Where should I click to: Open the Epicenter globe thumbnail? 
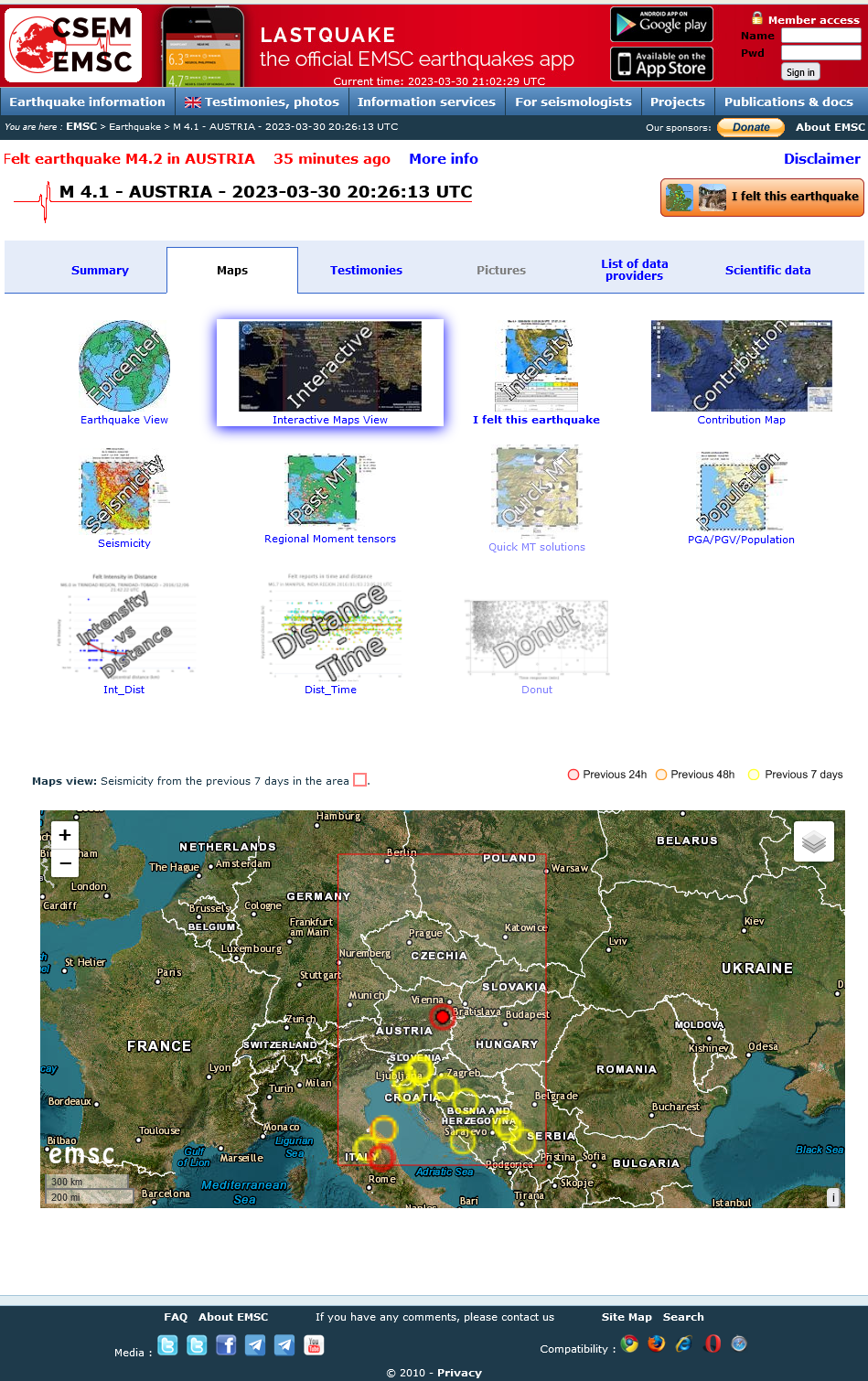[124, 365]
